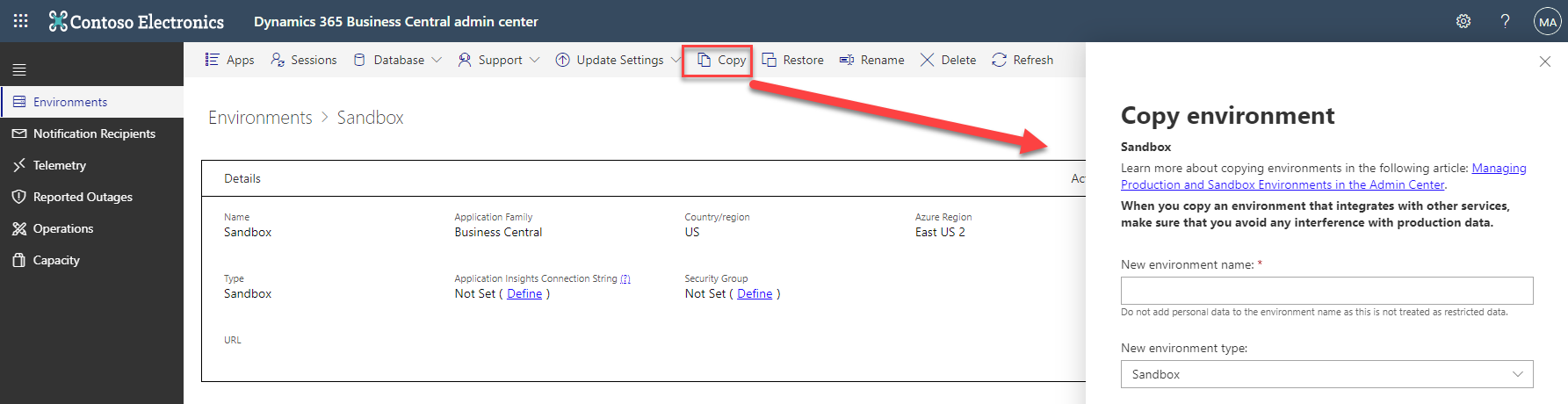Collapse the hamburger navigation menu
The height and width of the screenshot is (404, 1568).
click(x=19, y=69)
